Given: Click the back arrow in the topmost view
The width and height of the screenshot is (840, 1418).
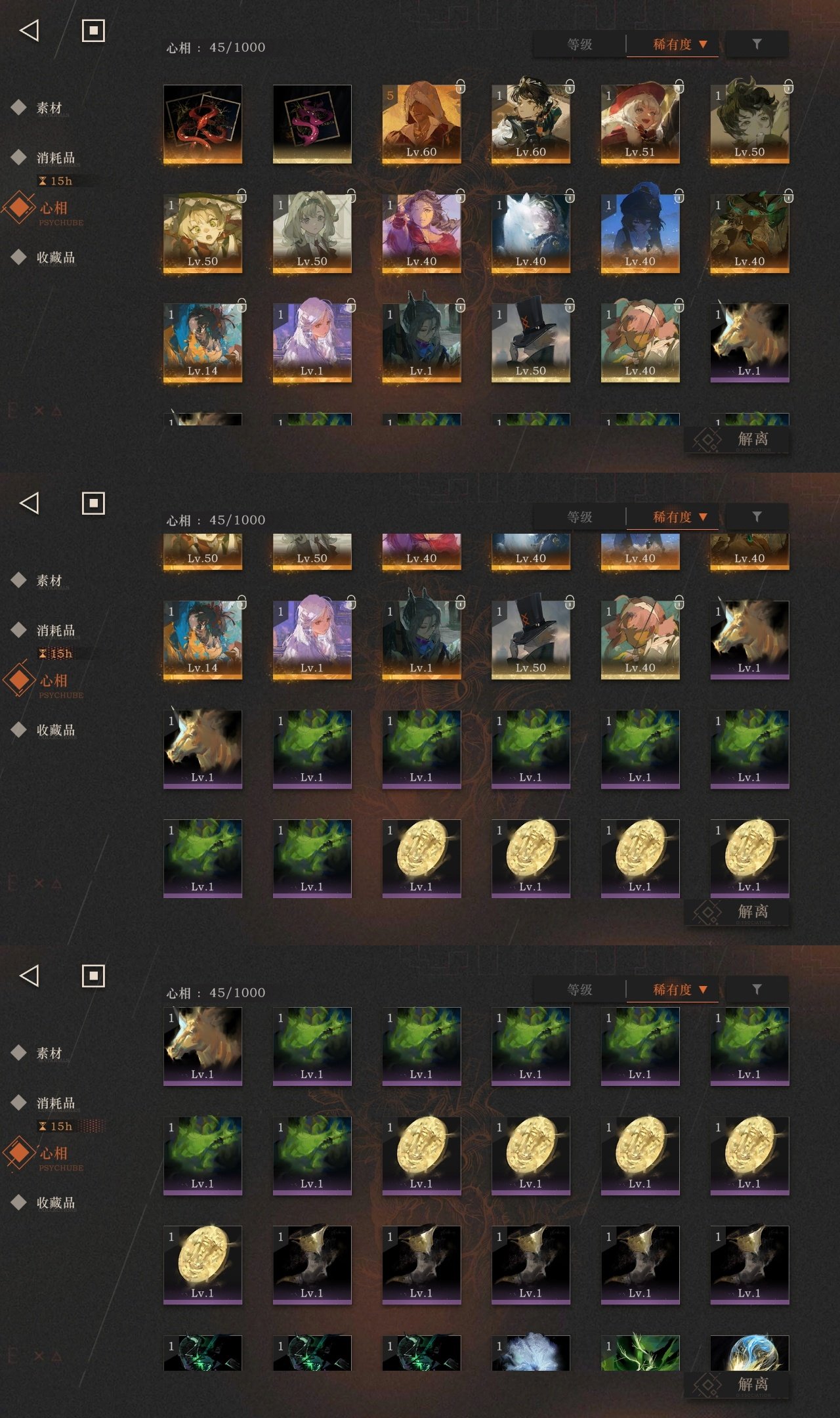Looking at the screenshot, I should [x=29, y=30].
